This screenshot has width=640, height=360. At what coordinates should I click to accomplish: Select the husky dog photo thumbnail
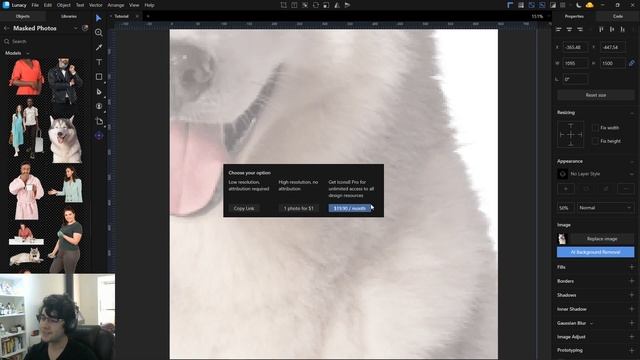pos(65,139)
